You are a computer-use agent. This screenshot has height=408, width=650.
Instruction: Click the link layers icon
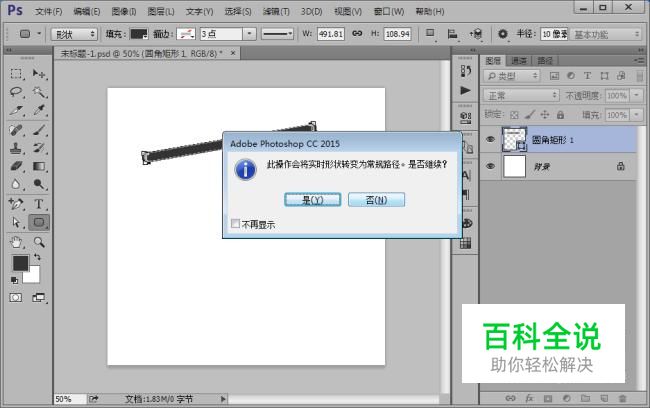(510, 398)
